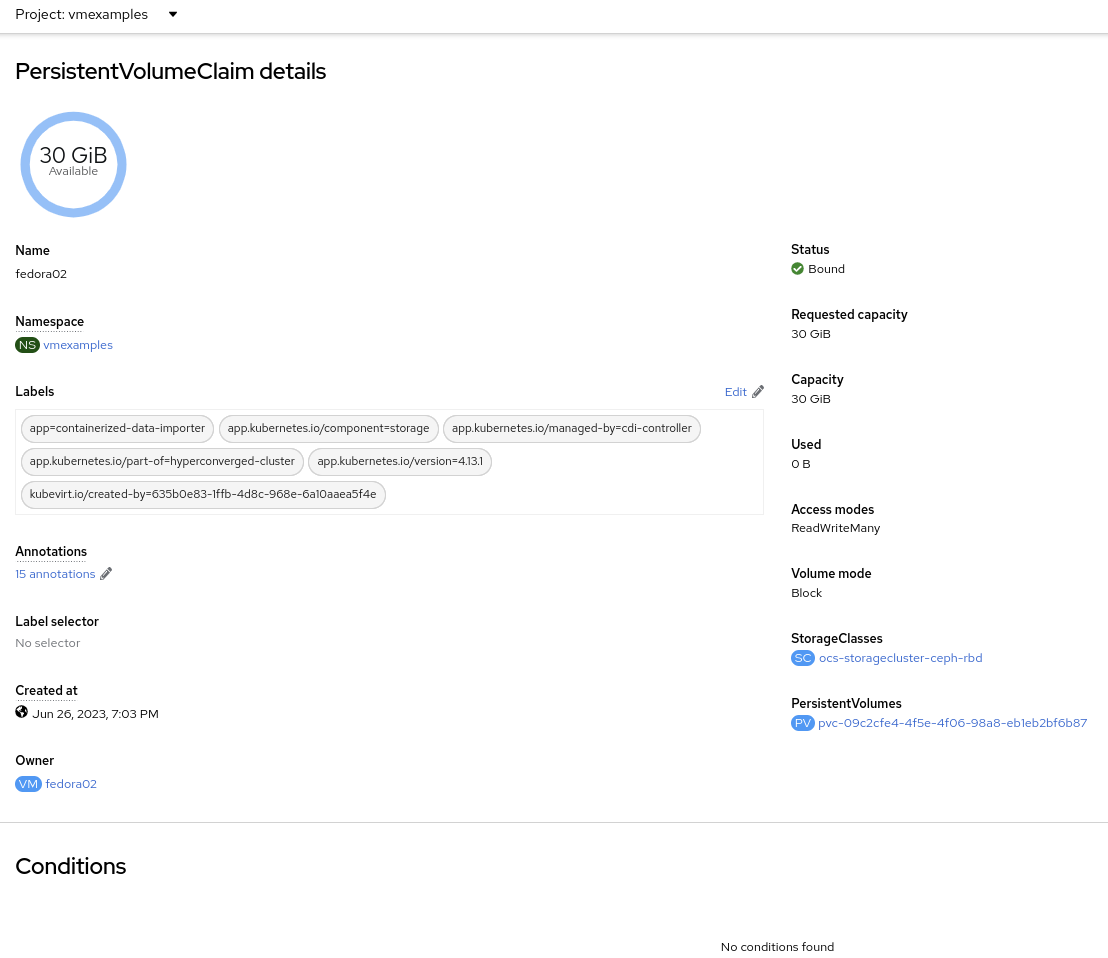
Task: Click the app.kubernetes.io/version=4.13.1 label chip
Action: 400,461
